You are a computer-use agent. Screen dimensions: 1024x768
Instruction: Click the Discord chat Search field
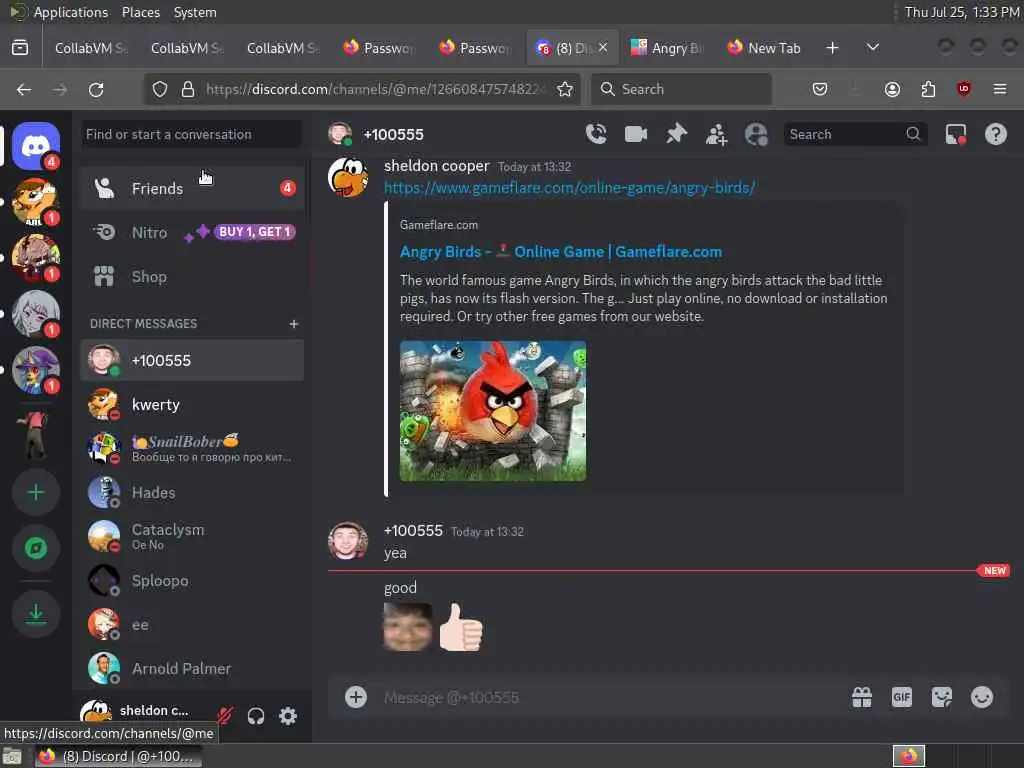[856, 135]
